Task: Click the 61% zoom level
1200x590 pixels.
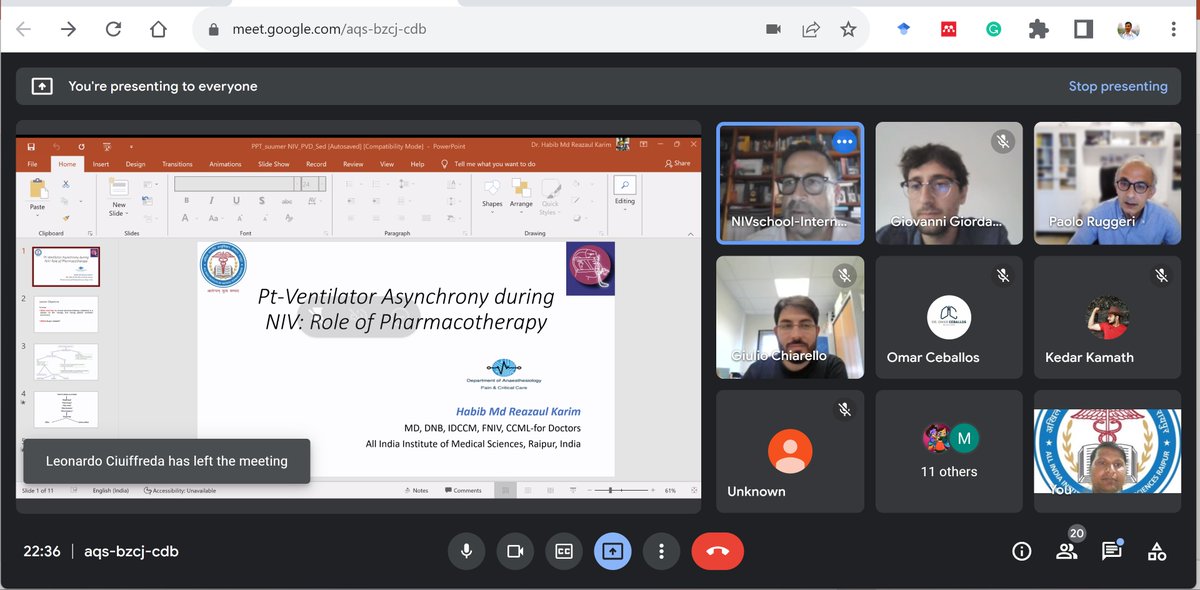Action: pos(670,490)
